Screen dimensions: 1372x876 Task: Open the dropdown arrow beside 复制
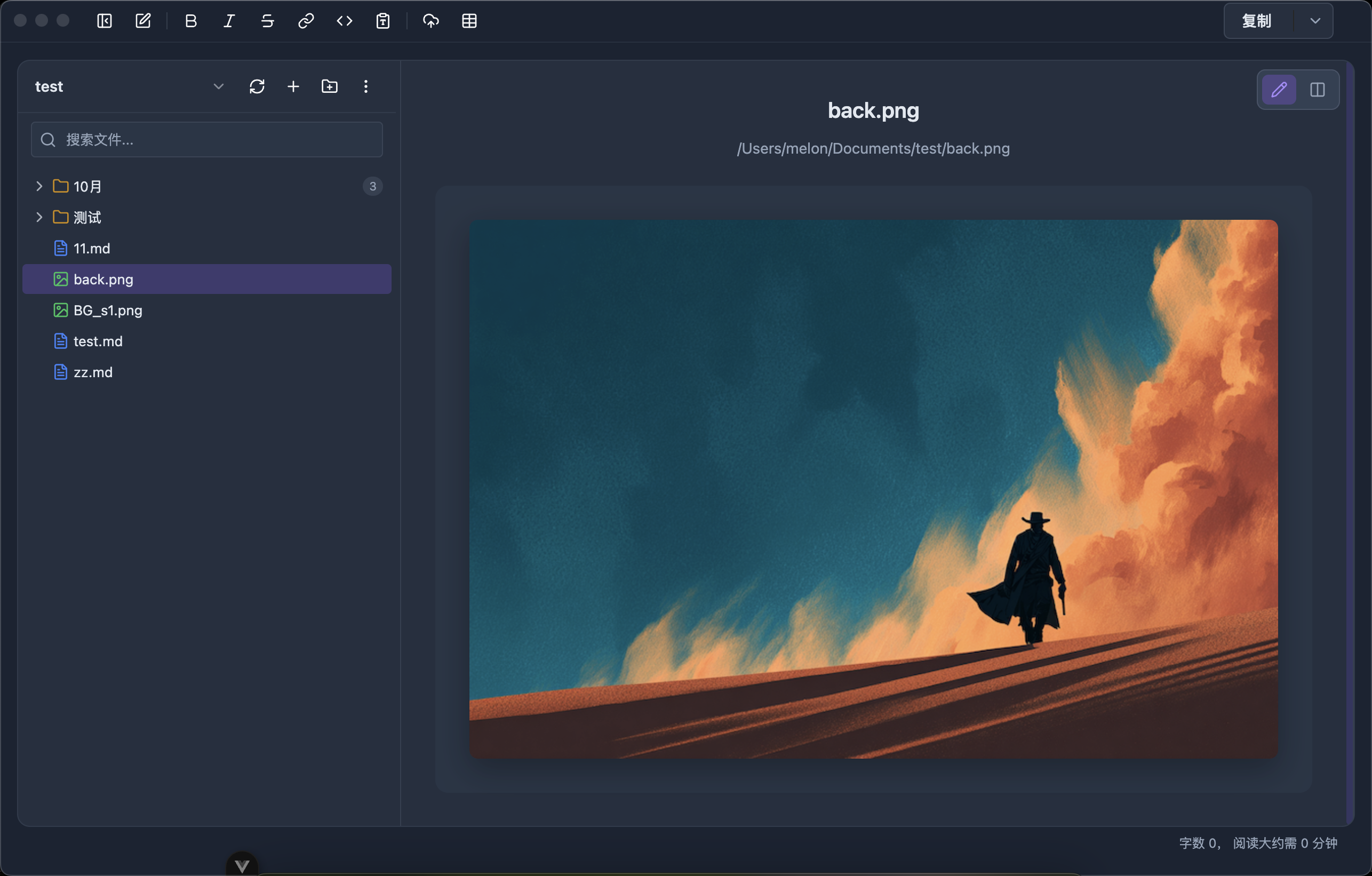[1314, 21]
